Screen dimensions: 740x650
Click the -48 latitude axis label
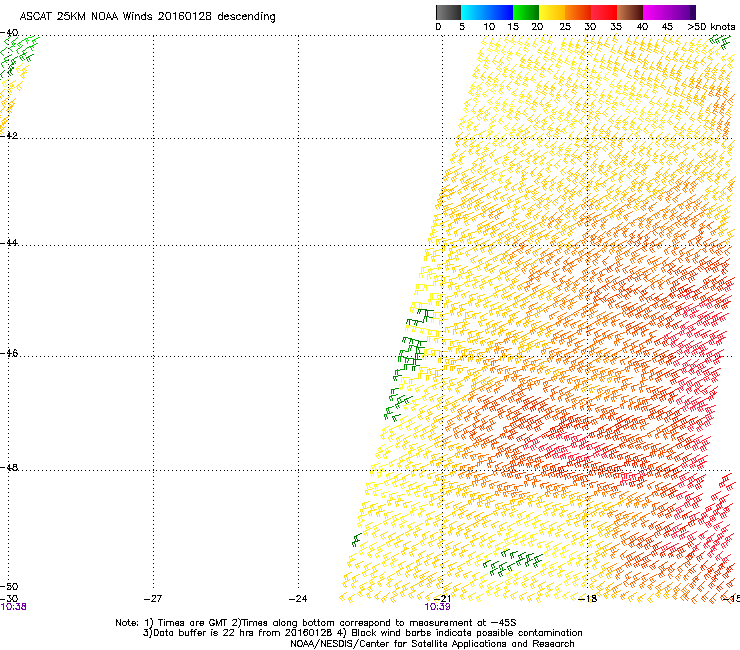[9, 467]
